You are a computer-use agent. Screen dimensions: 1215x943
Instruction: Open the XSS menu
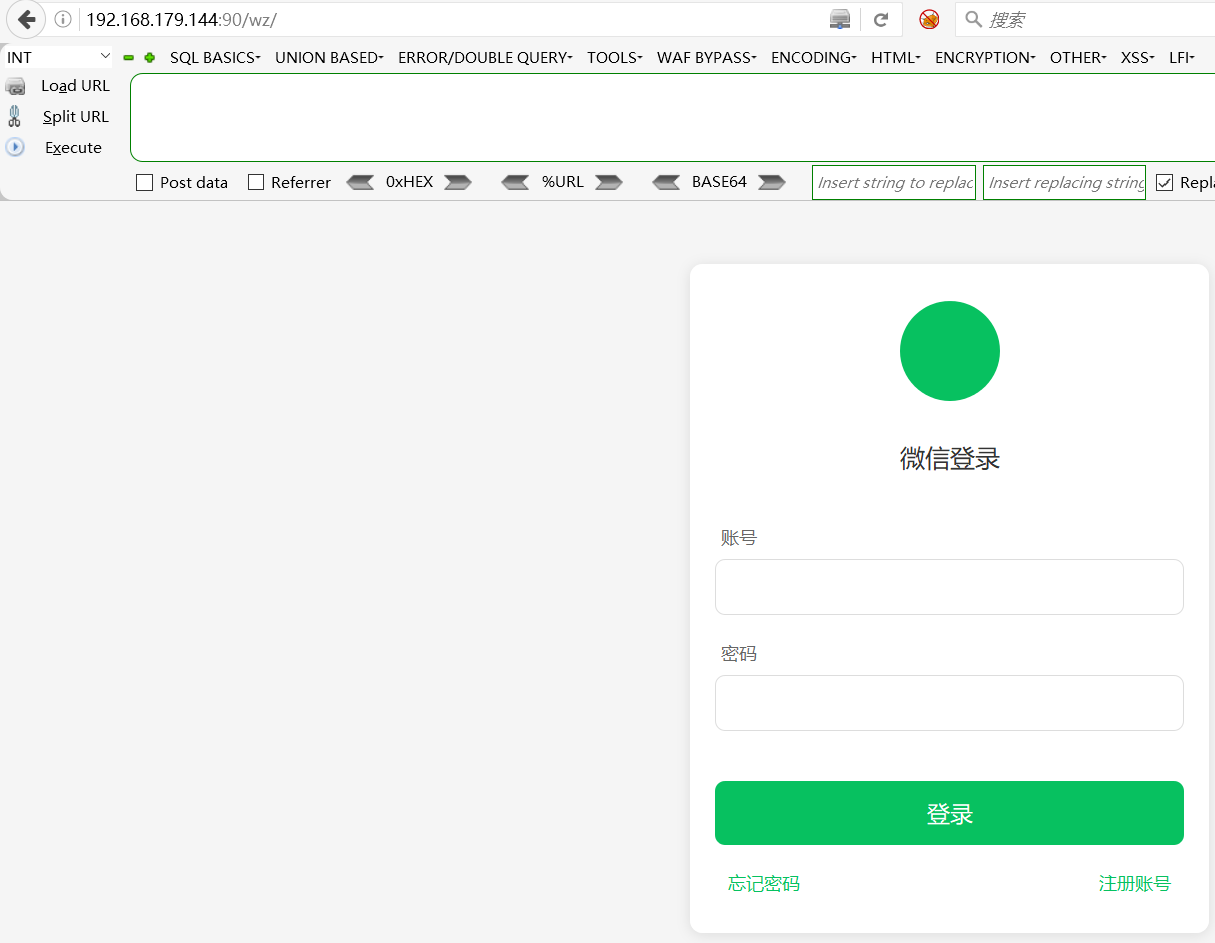coord(1138,57)
